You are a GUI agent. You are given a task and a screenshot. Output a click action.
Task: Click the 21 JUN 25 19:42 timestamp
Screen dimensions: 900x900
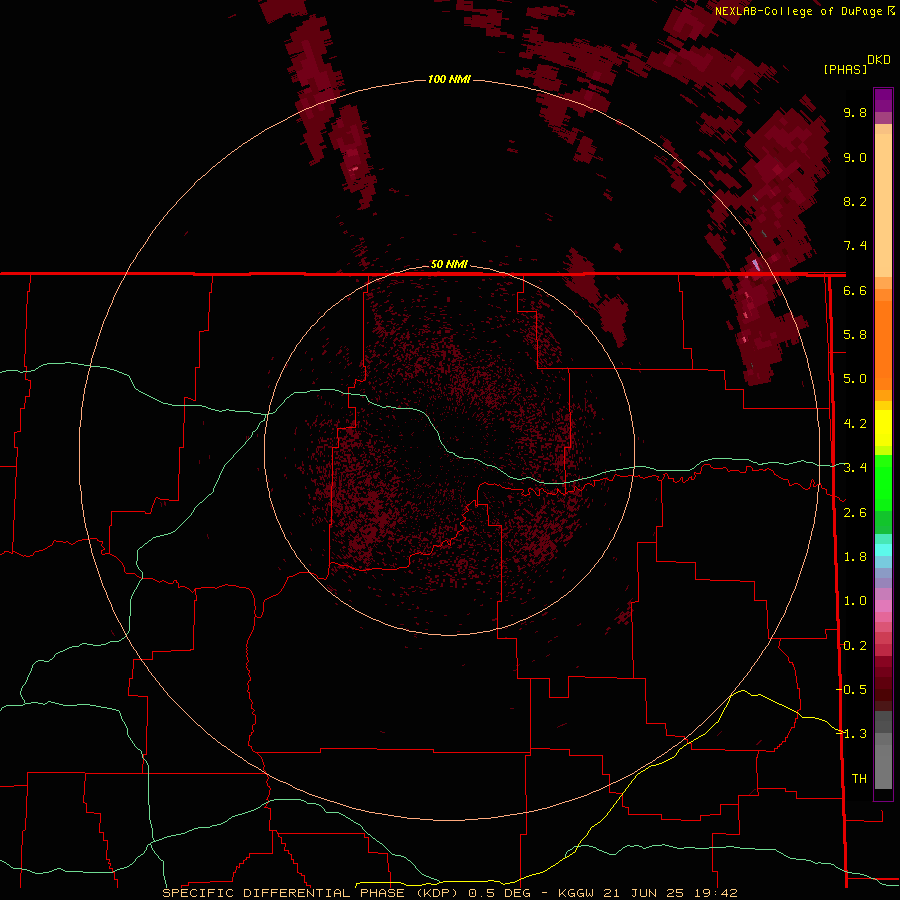(x=670, y=893)
